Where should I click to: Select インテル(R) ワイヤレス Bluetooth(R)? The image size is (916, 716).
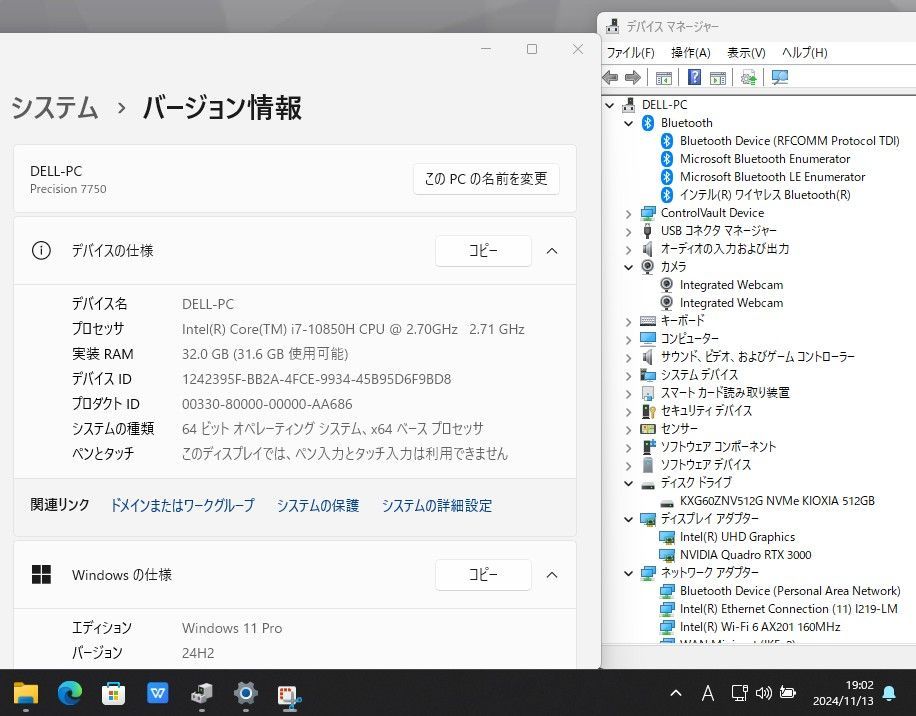point(765,195)
